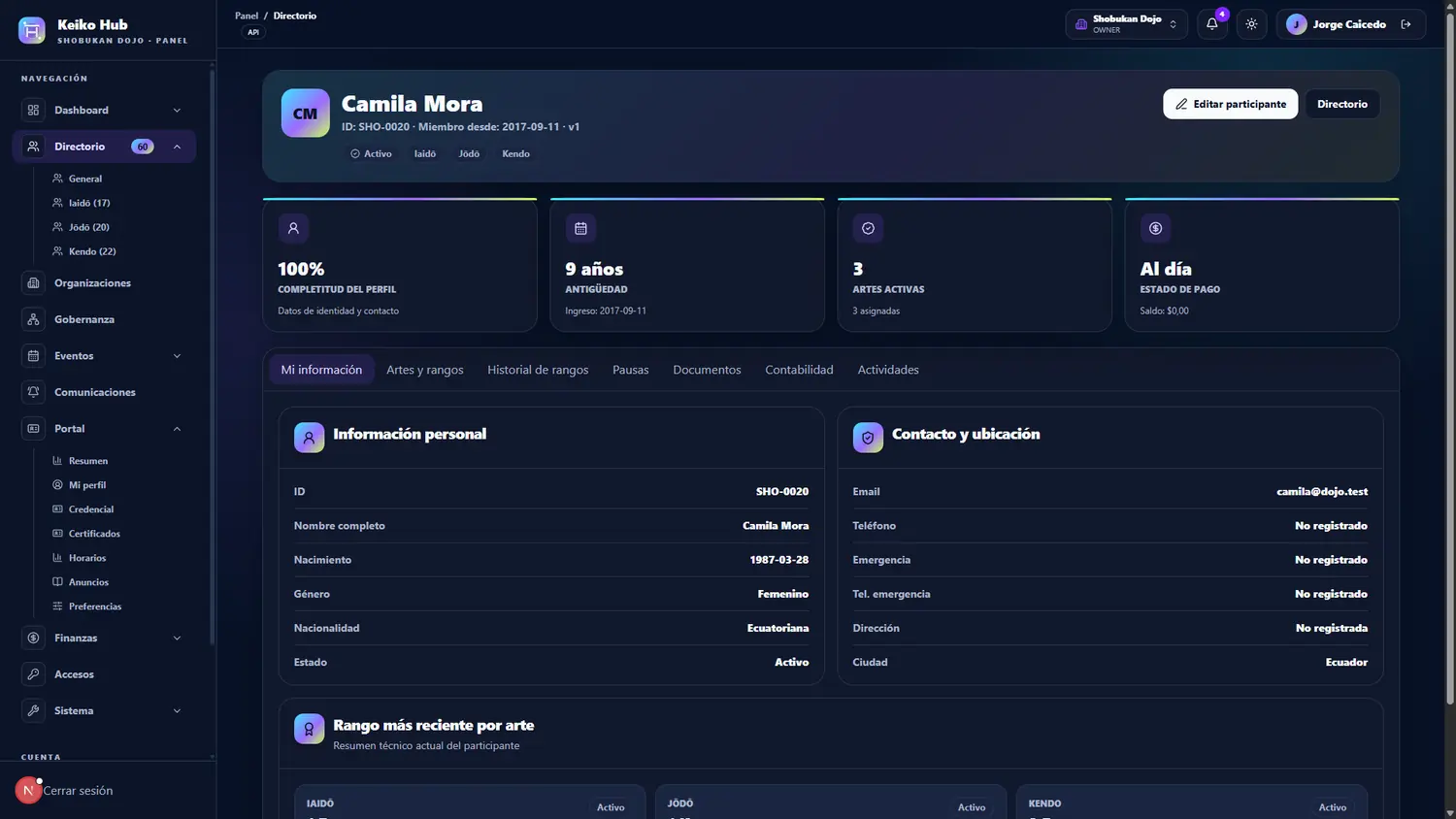Viewport: 1456px width, 819px height.
Task: Click the CM avatar tile
Action: pyautogui.click(x=306, y=114)
